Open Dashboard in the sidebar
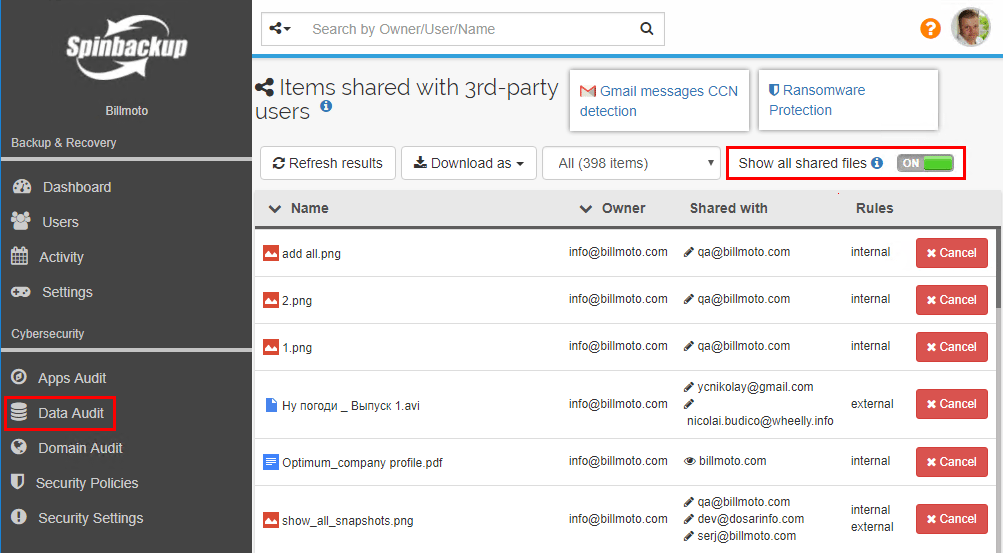Screen dimensions: 1003x553 77,187
